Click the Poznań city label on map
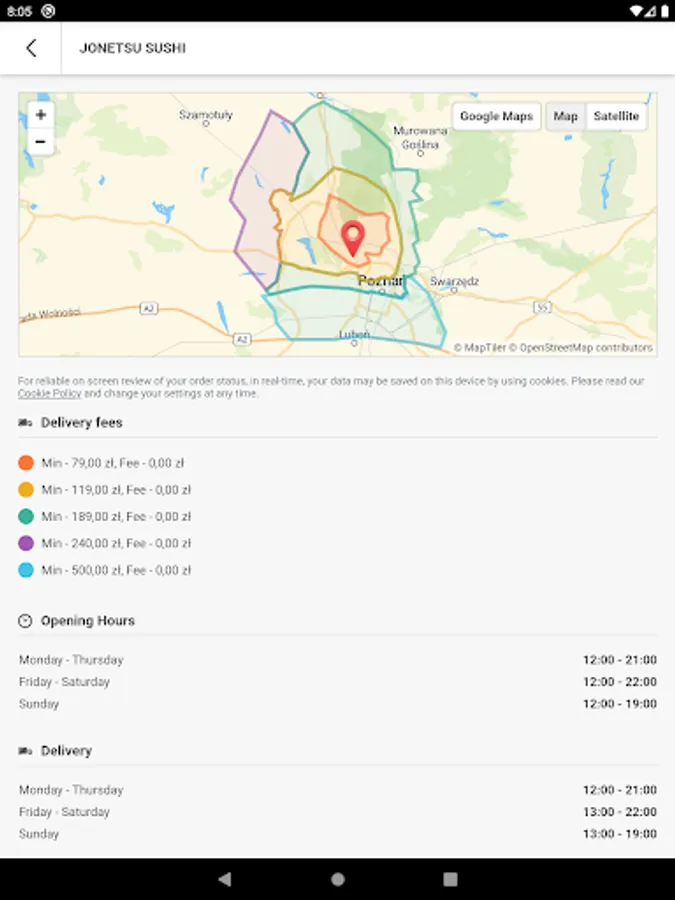 (381, 281)
